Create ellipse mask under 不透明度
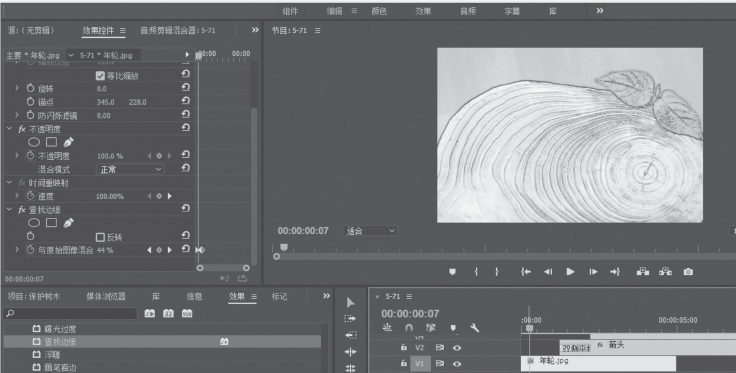The height and width of the screenshot is (373, 736). click(x=34, y=142)
